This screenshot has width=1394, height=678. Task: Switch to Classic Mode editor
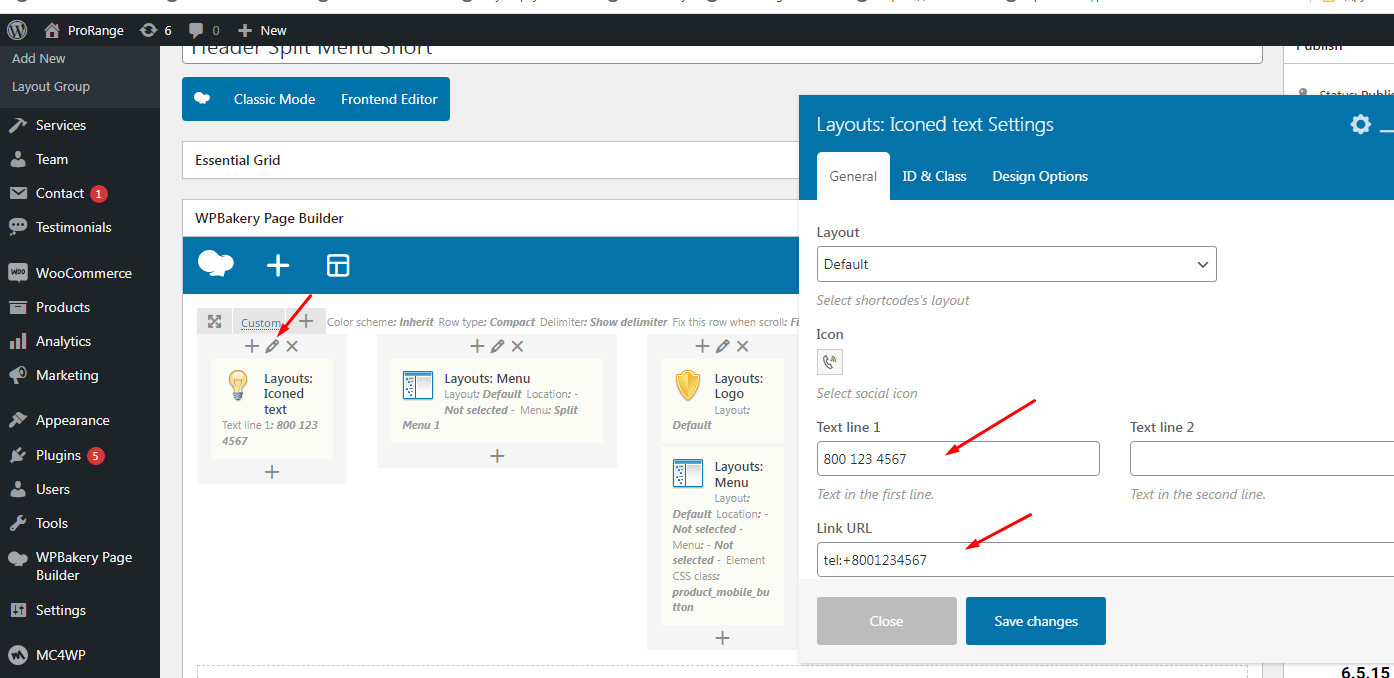click(x=274, y=99)
